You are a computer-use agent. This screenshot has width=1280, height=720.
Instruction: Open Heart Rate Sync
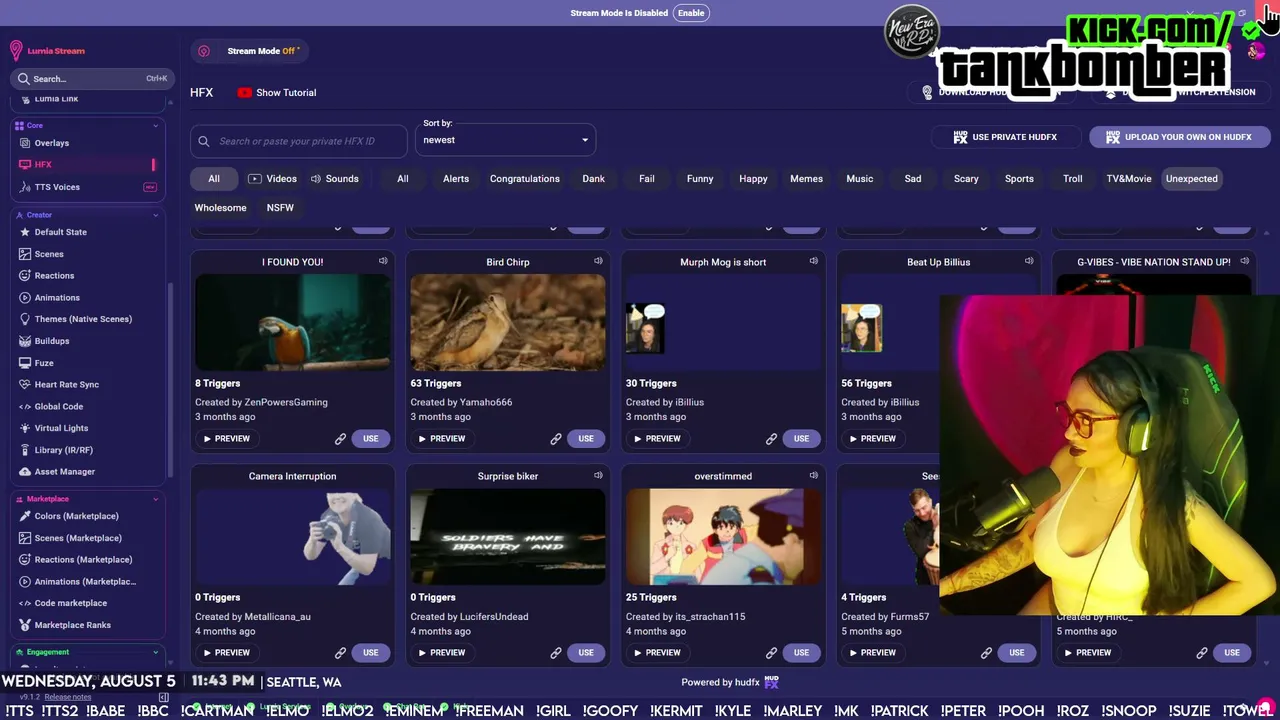pos(66,384)
